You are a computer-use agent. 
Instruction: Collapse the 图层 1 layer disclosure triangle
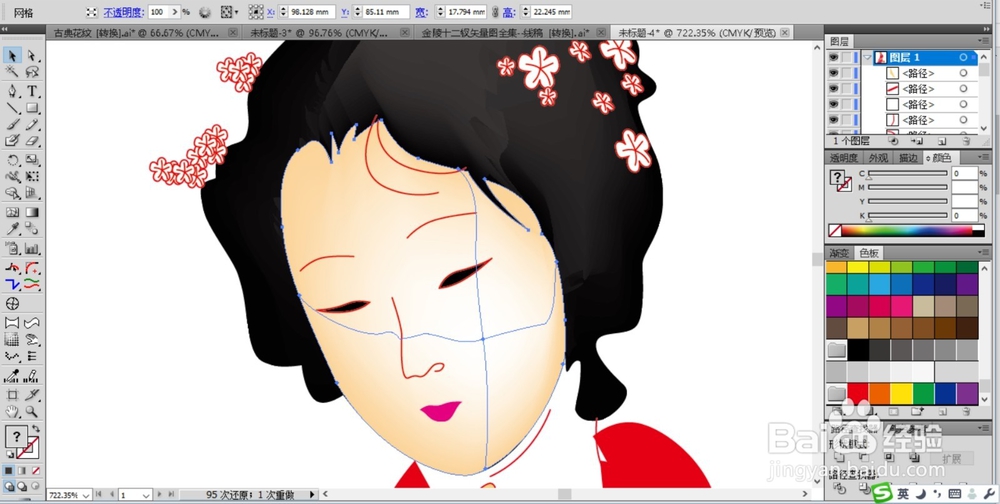(x=867, y=57)
